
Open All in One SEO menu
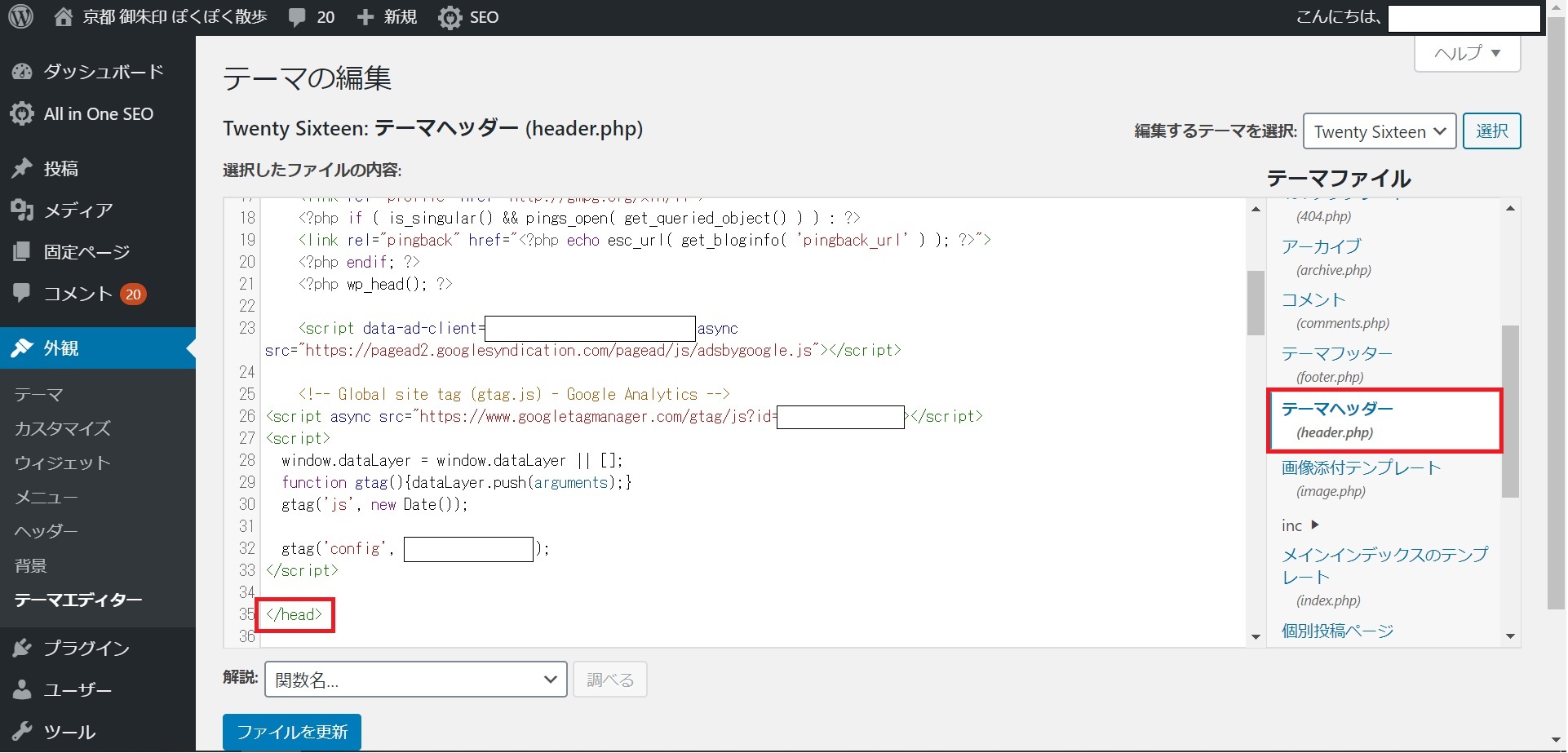(98, 113)
